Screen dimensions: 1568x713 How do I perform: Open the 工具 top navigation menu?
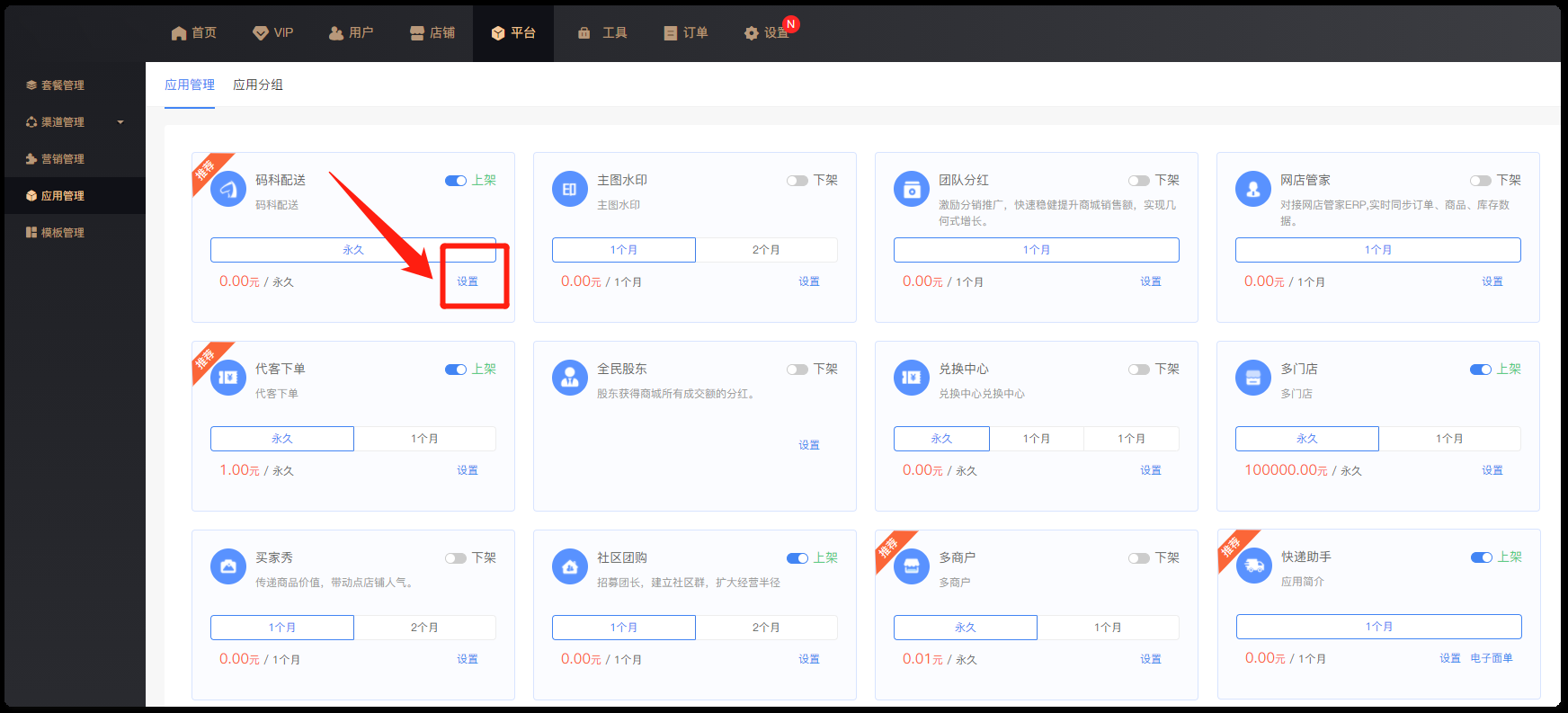[x=602, y=32]
